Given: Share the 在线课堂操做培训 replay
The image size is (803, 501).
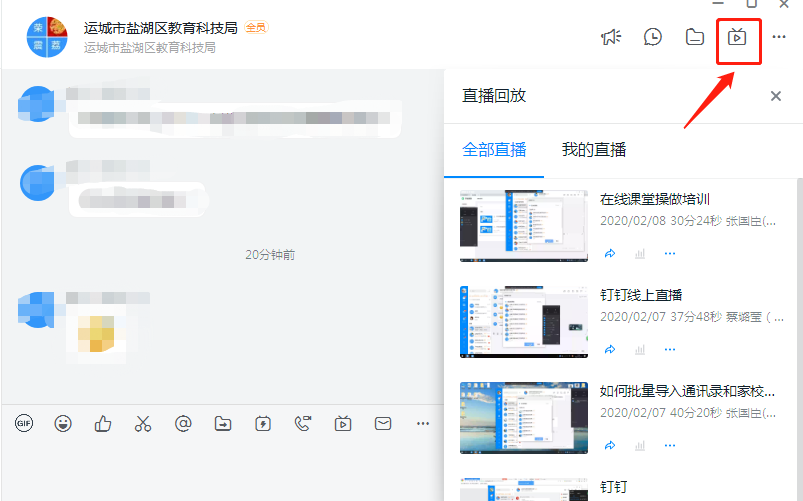Looking at the screenshot, I should (x=609, y=254).
